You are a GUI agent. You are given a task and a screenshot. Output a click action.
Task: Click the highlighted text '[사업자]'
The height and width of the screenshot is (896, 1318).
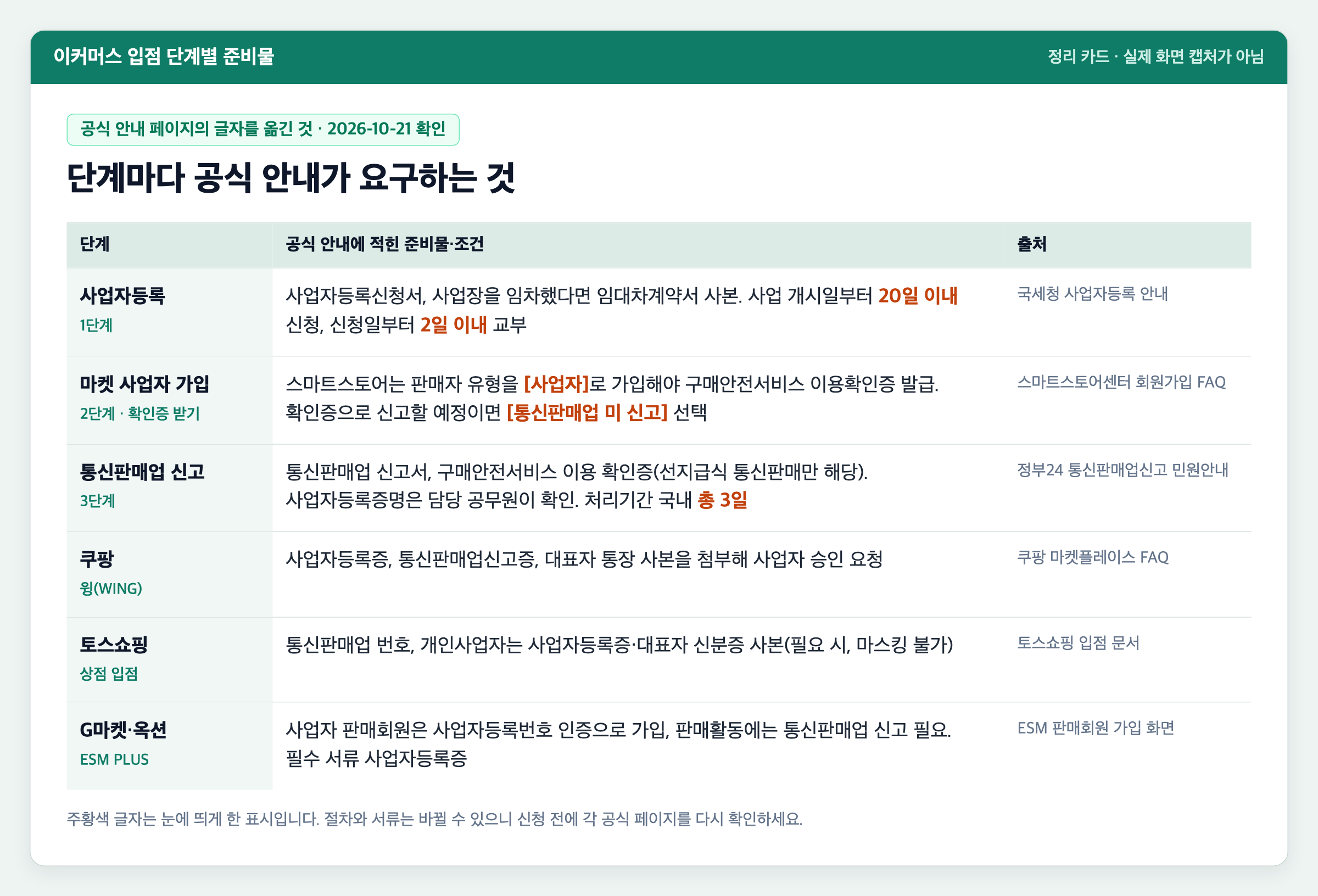(x=556, y=384)
